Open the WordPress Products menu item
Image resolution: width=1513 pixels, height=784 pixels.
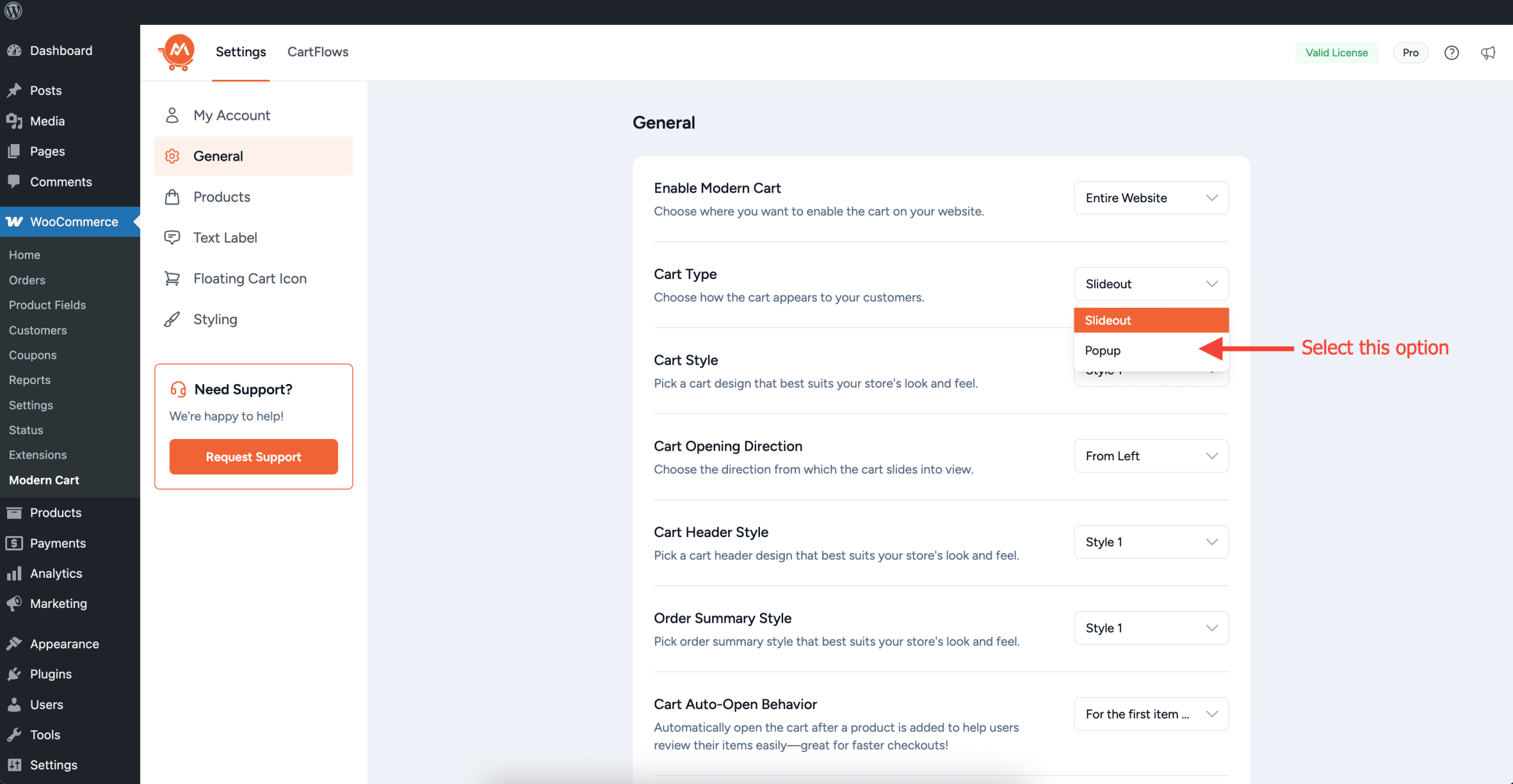click(70, 512)
